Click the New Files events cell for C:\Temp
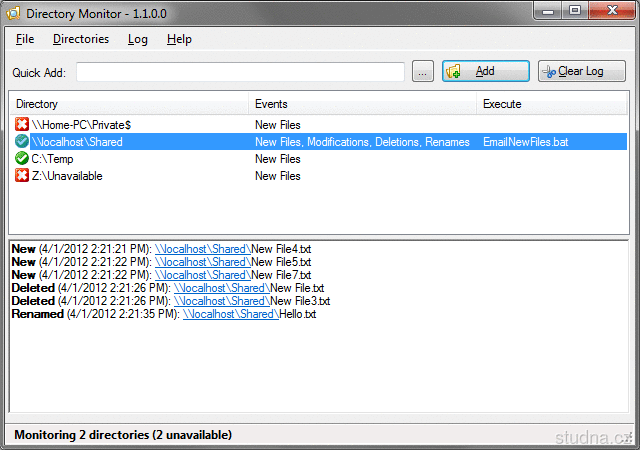Viewport: 640px width, 450px height. coord(278,159)
